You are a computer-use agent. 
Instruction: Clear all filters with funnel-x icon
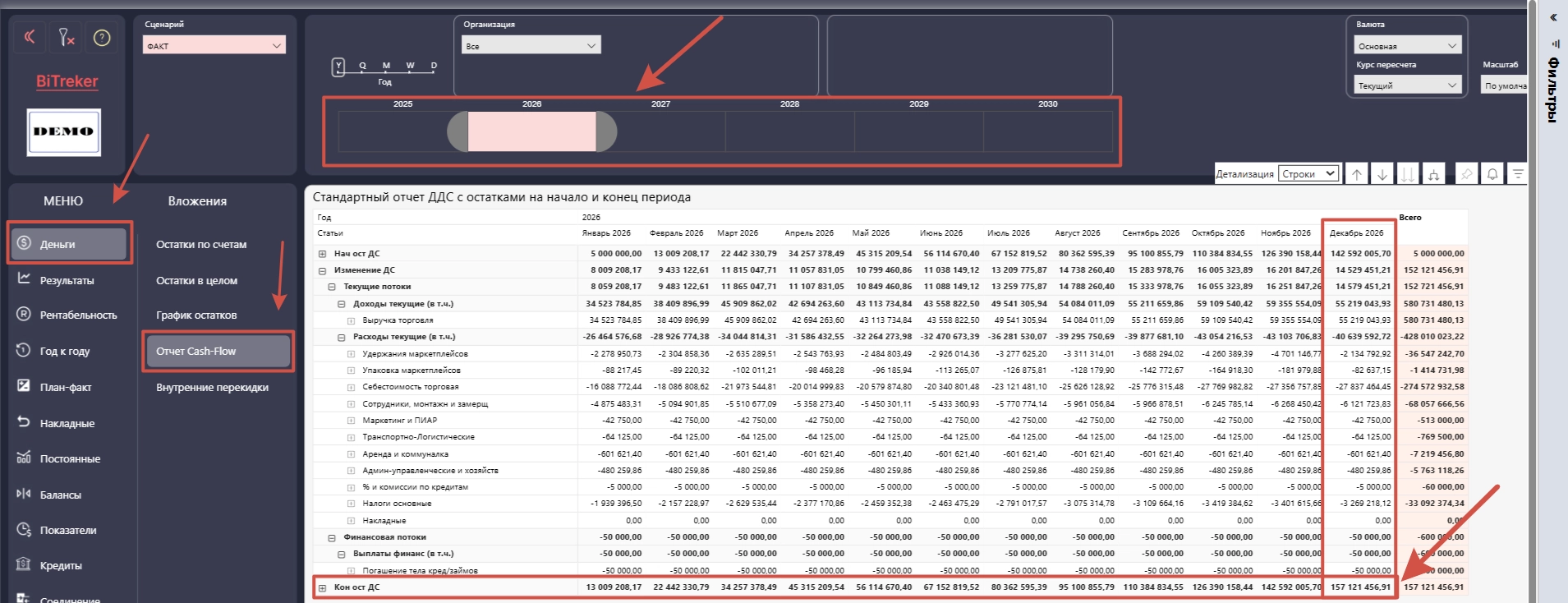coord(66,37)
